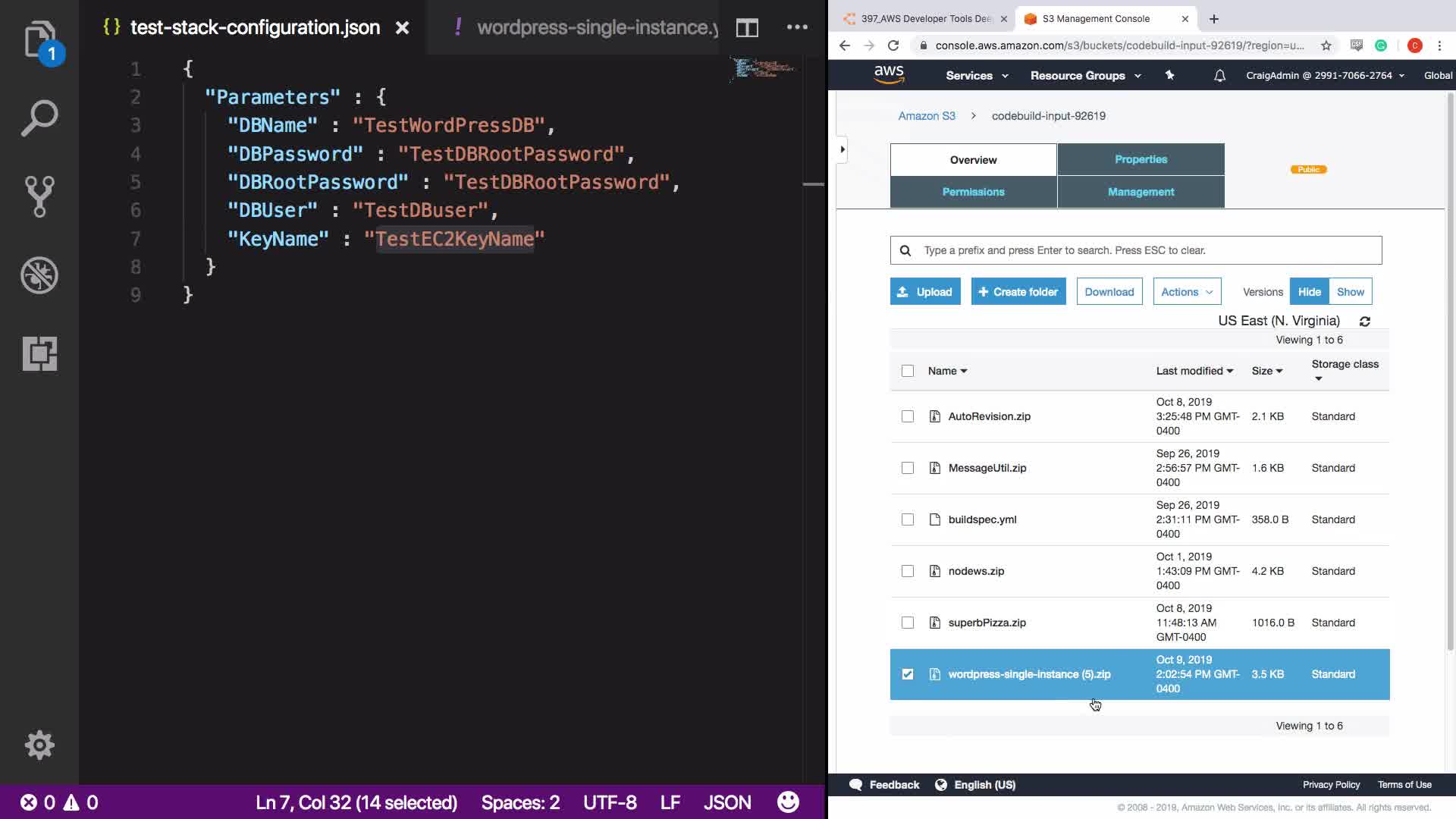The image size is (1456, 819).
Task: Open Source Control view icon
Action: point(39,196)
